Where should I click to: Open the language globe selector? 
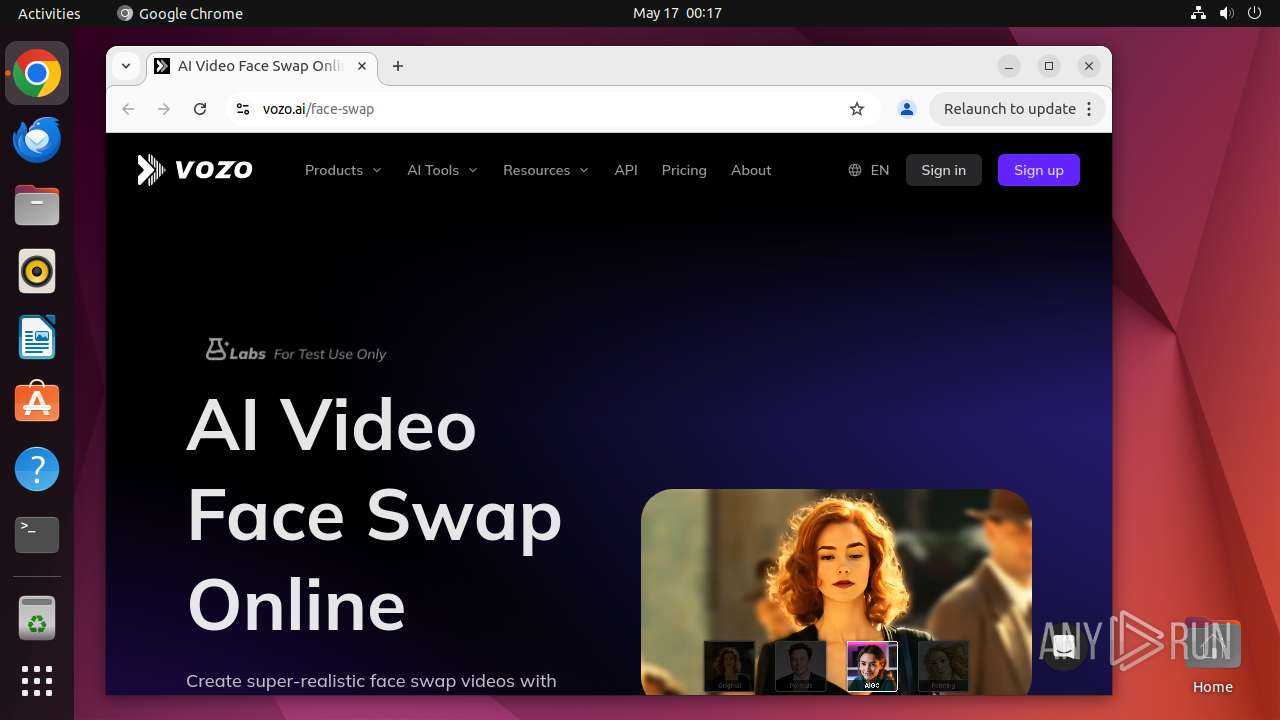(x=868, y=170)
